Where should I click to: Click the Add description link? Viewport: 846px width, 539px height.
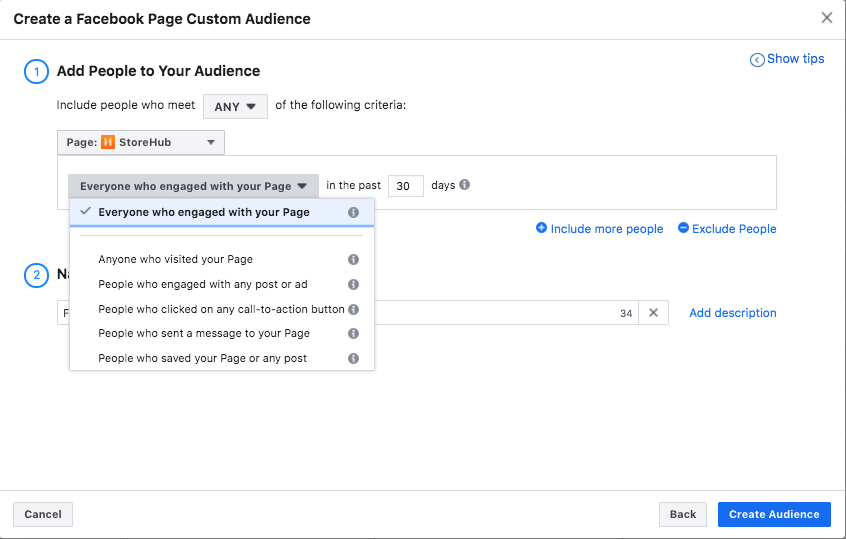733,313
